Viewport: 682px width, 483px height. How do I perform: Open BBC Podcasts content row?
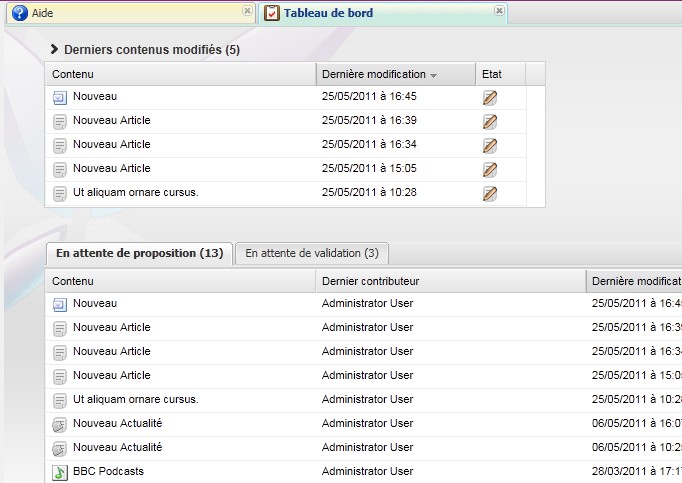tap(108, 471)
